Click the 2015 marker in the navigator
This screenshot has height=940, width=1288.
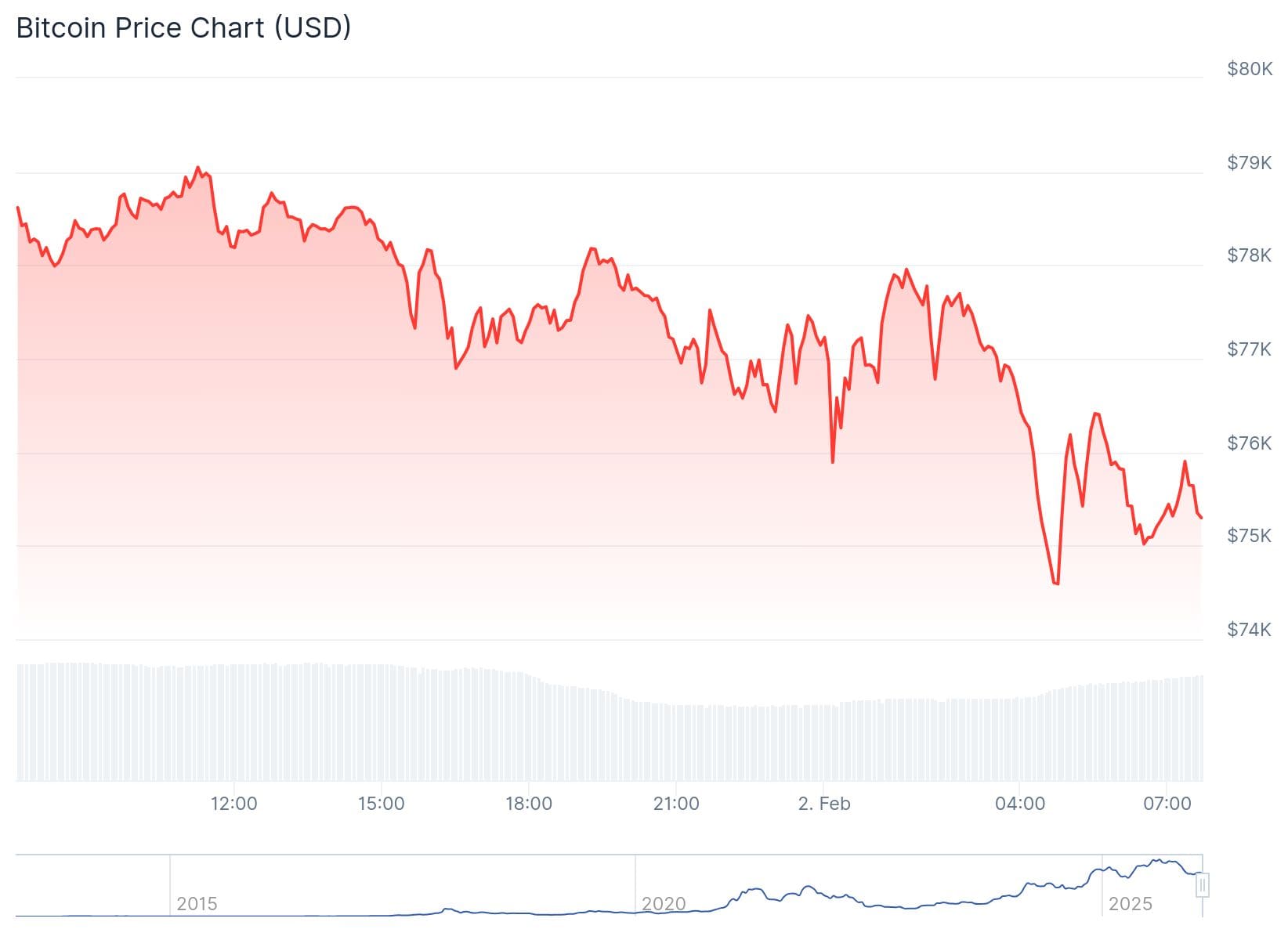point(197,904)
